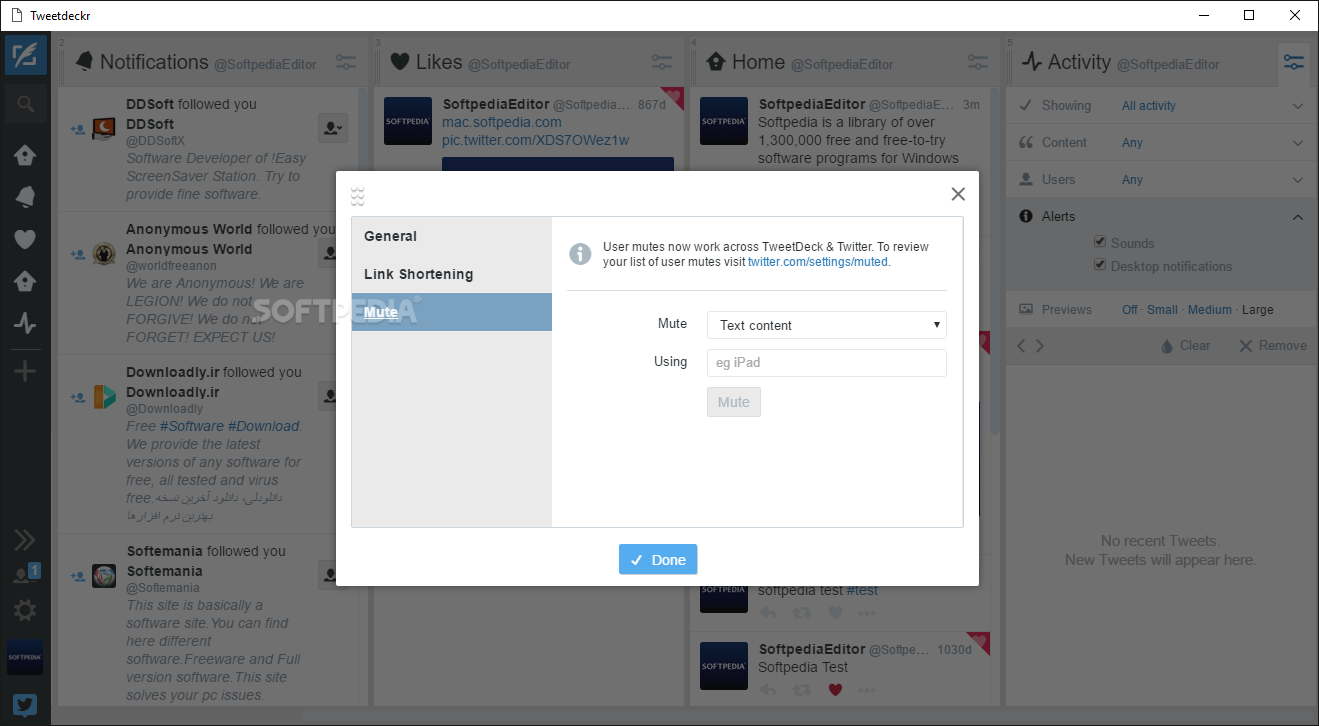
Task: Click the dialog drag handle icon
Action: (x=358, y=196)
